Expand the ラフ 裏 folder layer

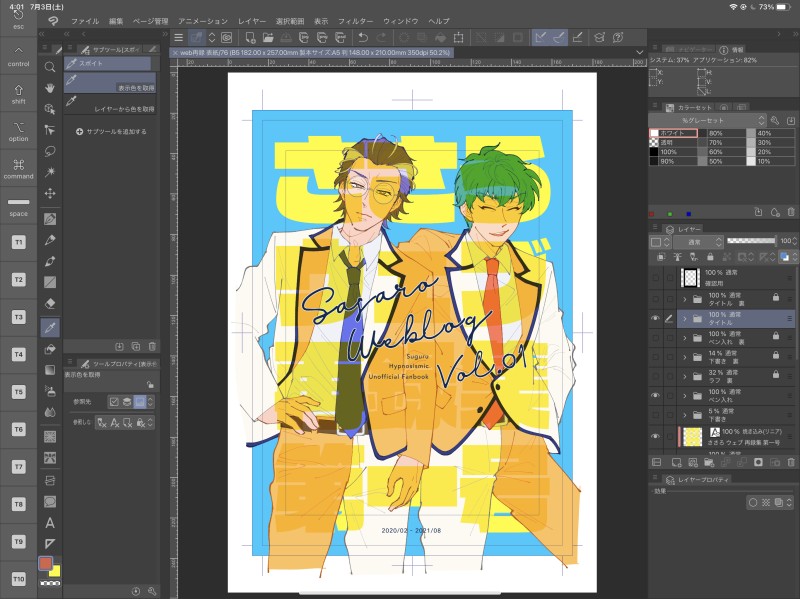(685, 376)
